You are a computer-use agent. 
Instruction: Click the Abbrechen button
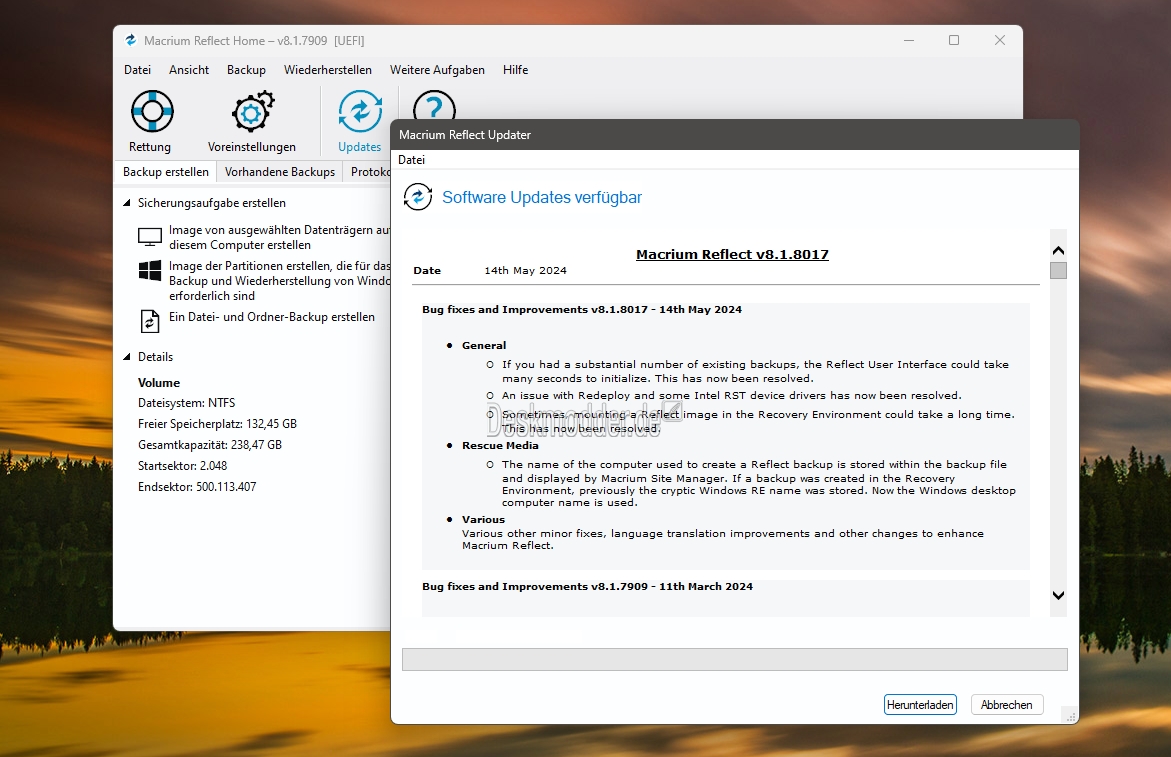coord(1007,705)
